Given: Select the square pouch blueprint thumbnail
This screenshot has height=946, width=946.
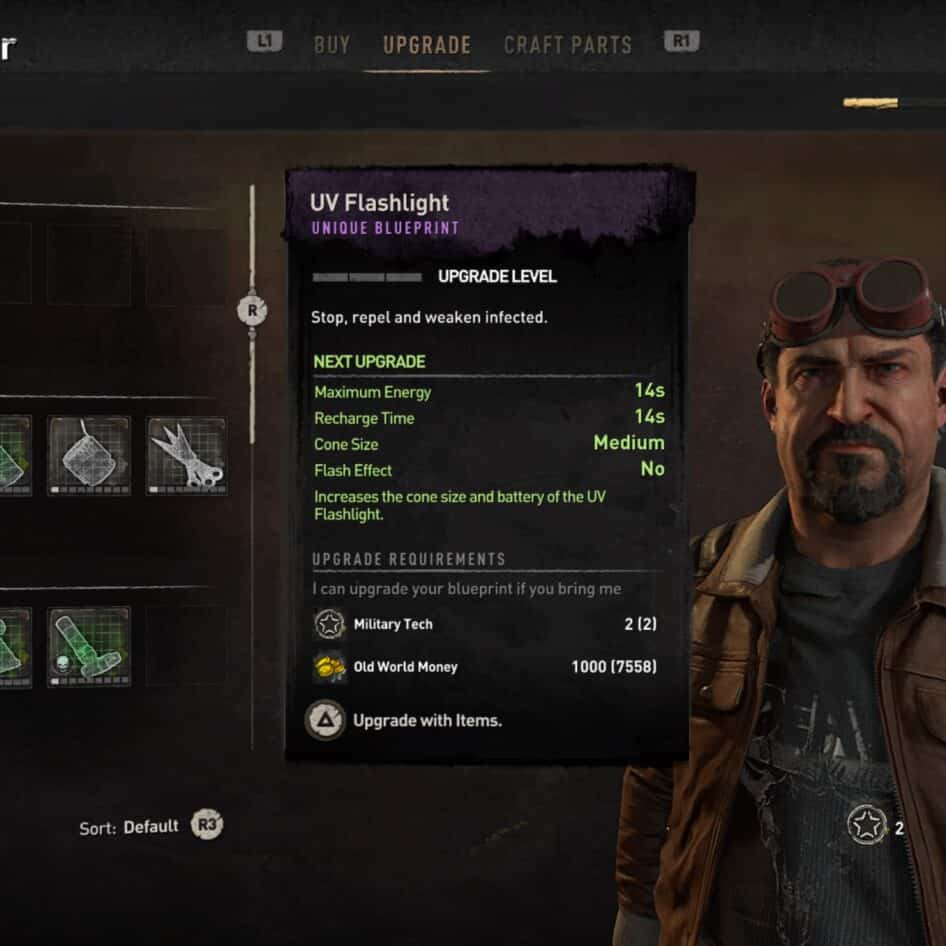Looking at the screenshot, I should [x=89, y=456].
